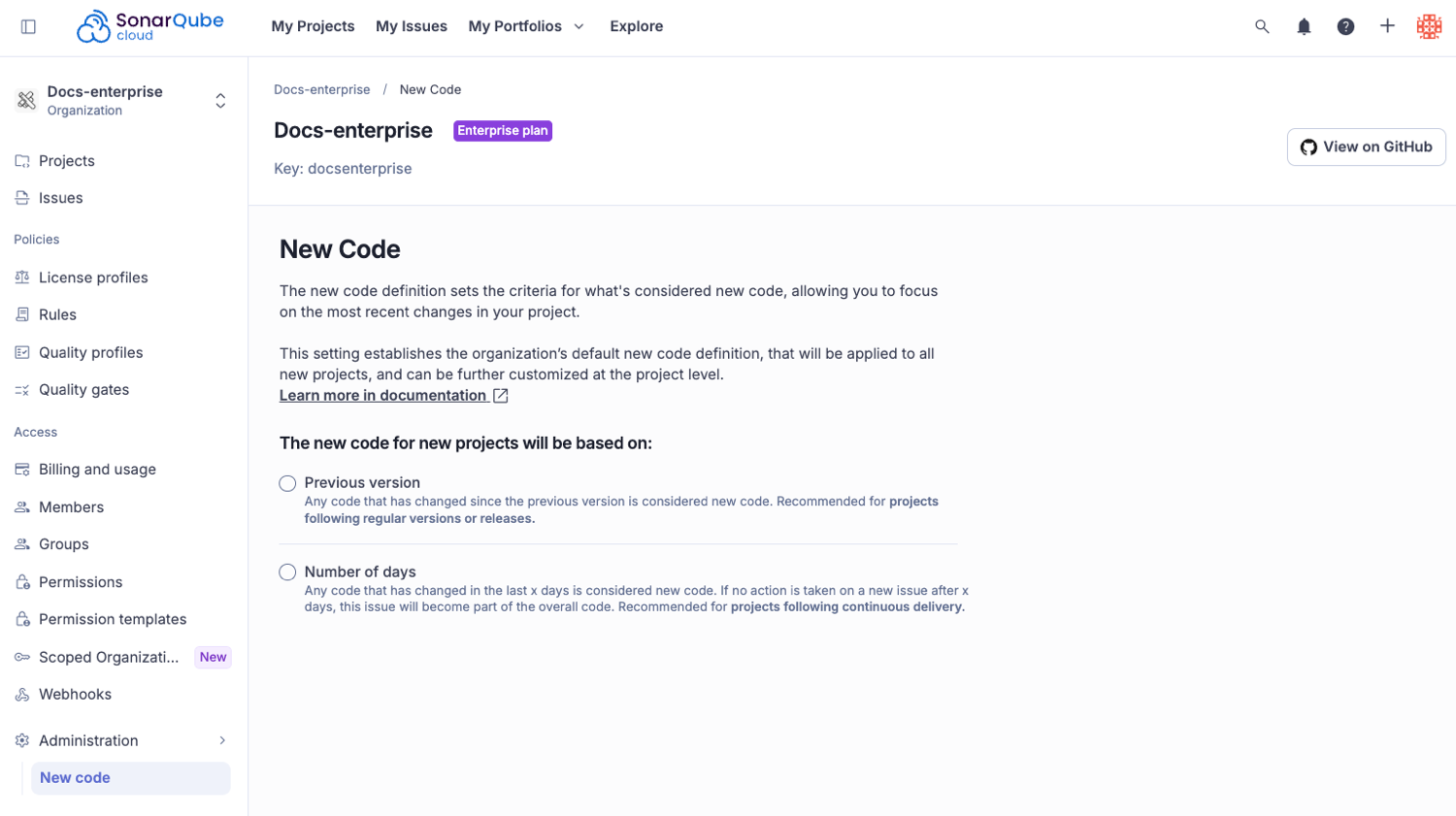
Task: Click the 'New Code' page heading
Action: [x=340, y=249]
